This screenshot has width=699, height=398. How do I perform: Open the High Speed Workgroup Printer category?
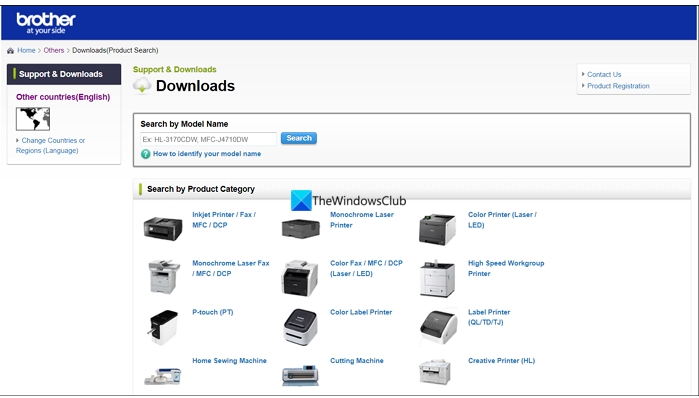506,268
